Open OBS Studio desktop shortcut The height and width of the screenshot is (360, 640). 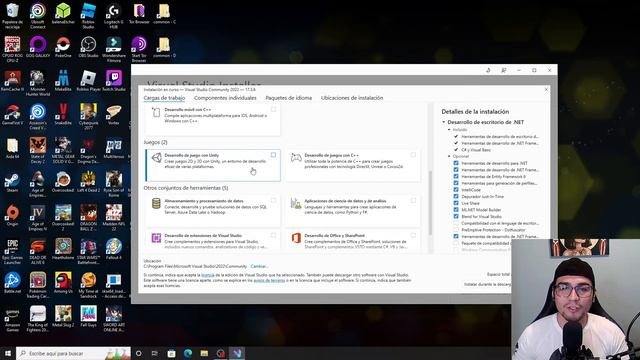coord(88,47)
